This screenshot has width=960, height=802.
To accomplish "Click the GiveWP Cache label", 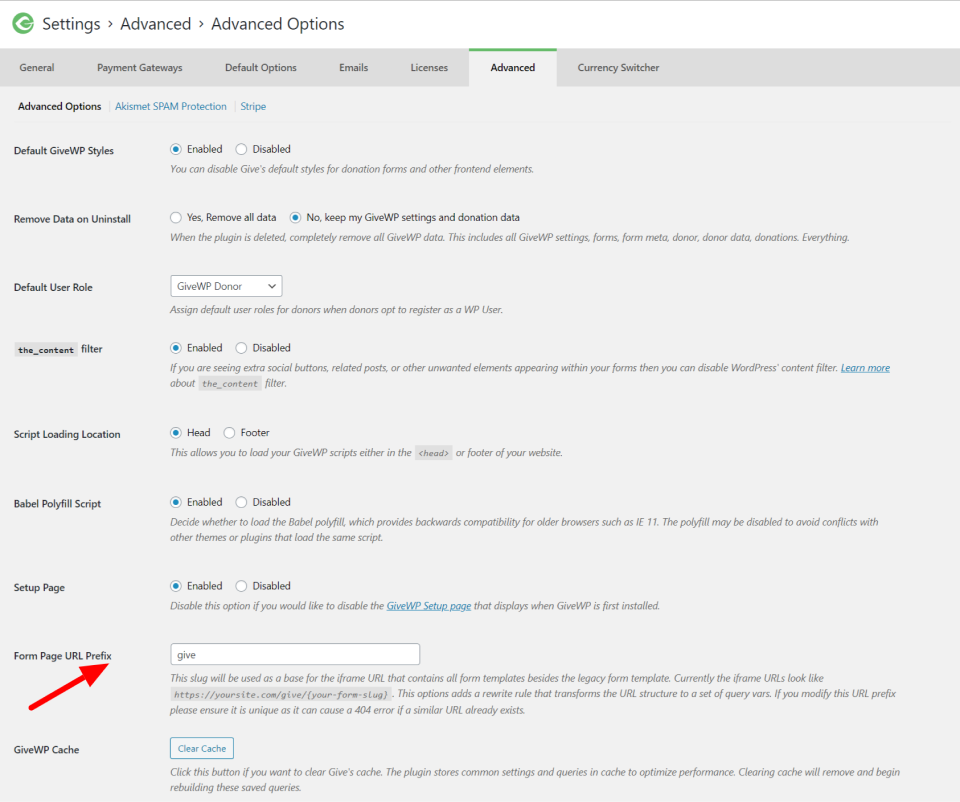I will click(47, 750).
